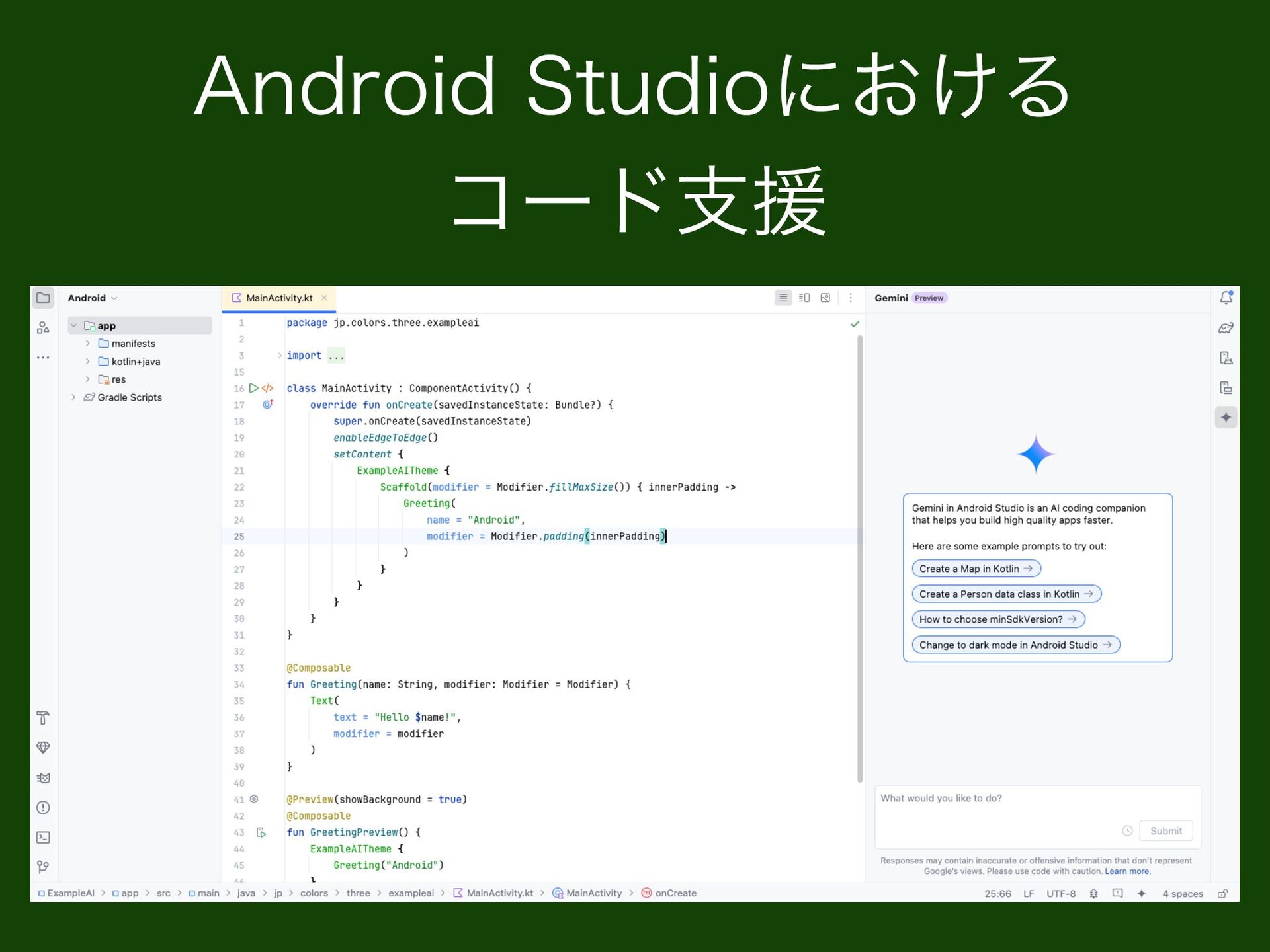1270x952 pixels.
Task: Open editor tab options kebab menu
Action: pos(851,298)
